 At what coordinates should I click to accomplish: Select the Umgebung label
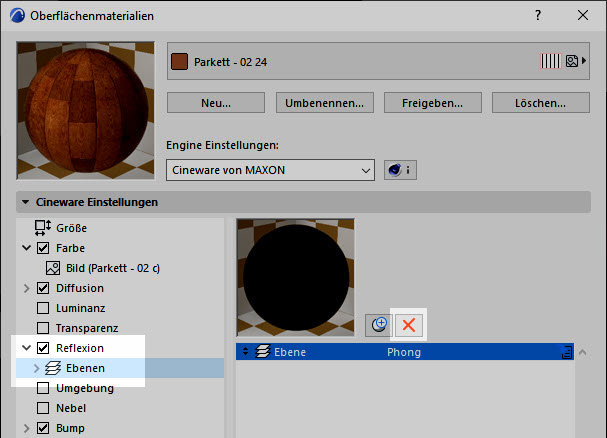[85, 388]
